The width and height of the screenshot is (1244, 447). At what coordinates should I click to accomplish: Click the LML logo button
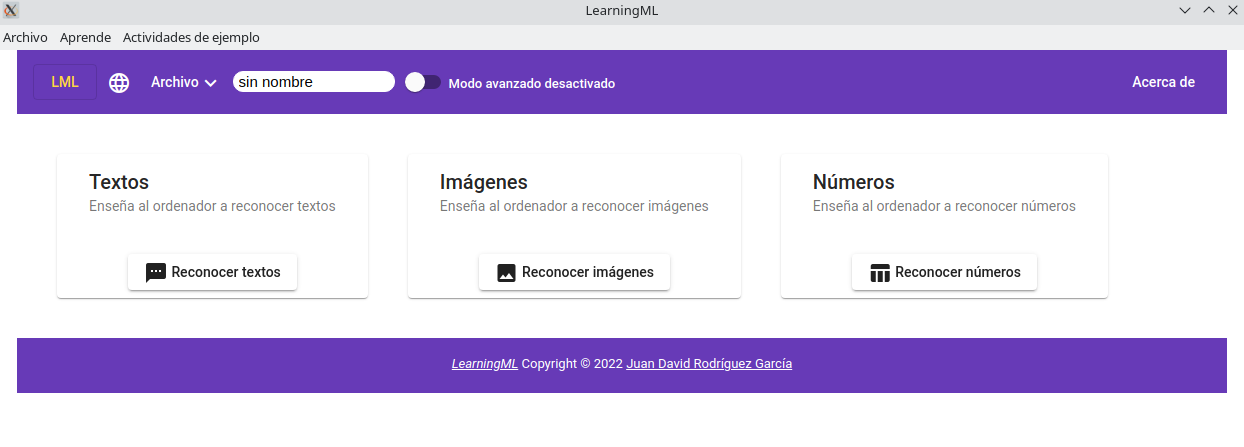coord(65,82)
